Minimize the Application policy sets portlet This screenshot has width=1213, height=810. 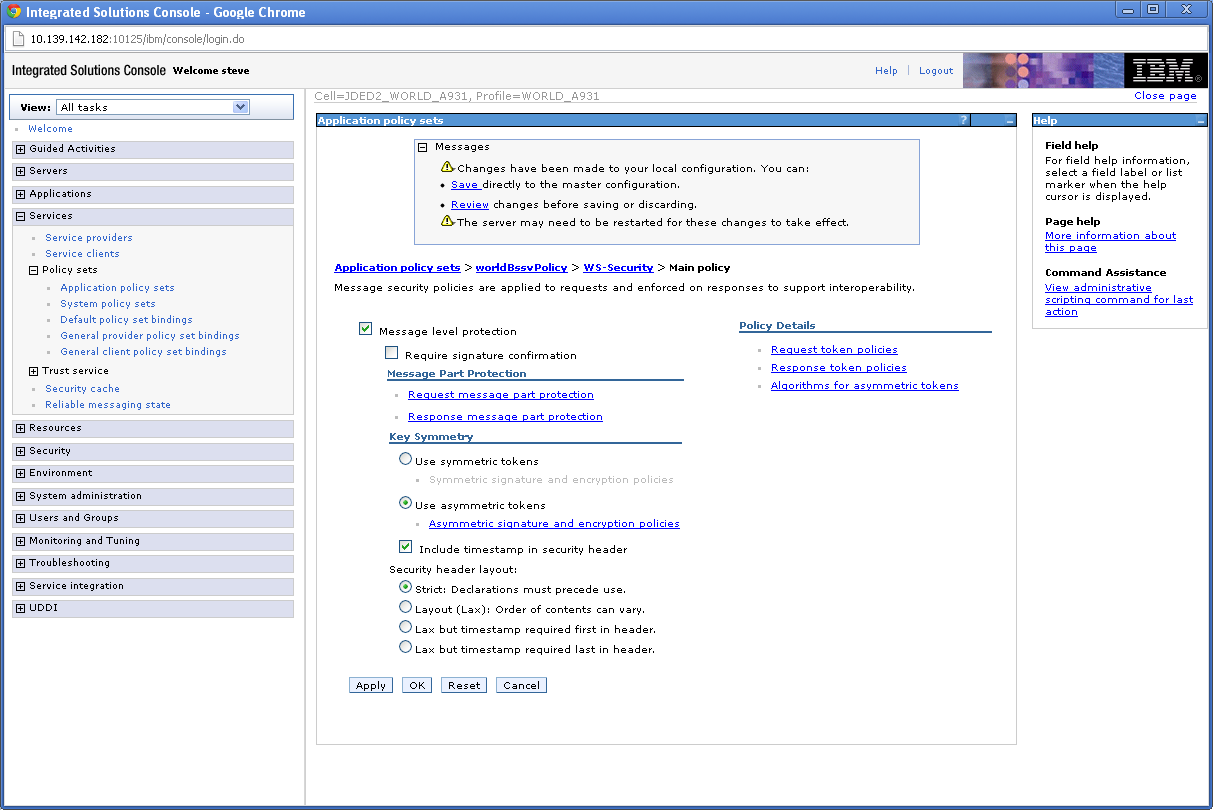tap(1010, 120)
